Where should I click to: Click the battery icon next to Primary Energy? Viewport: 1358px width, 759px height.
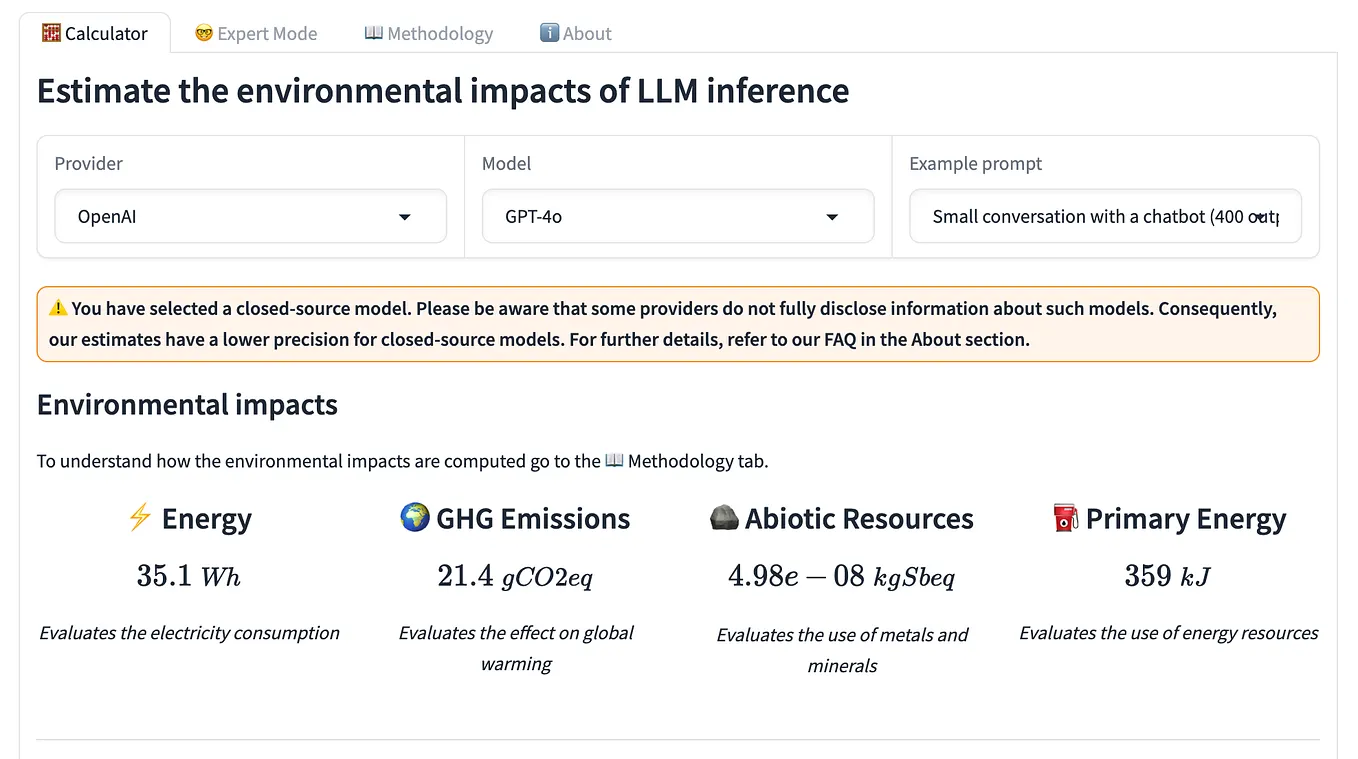[x=1064, y=518]
